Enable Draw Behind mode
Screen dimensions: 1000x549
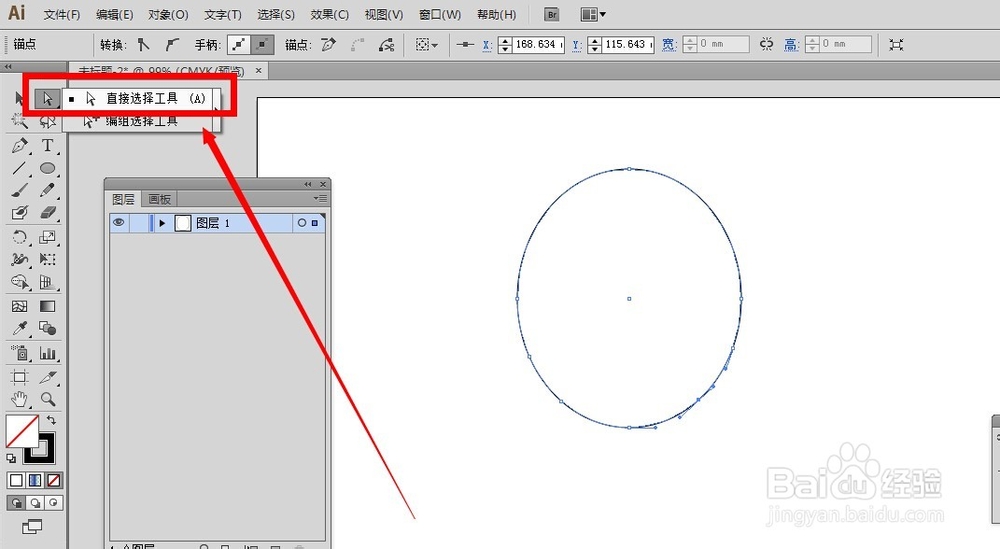35,503
